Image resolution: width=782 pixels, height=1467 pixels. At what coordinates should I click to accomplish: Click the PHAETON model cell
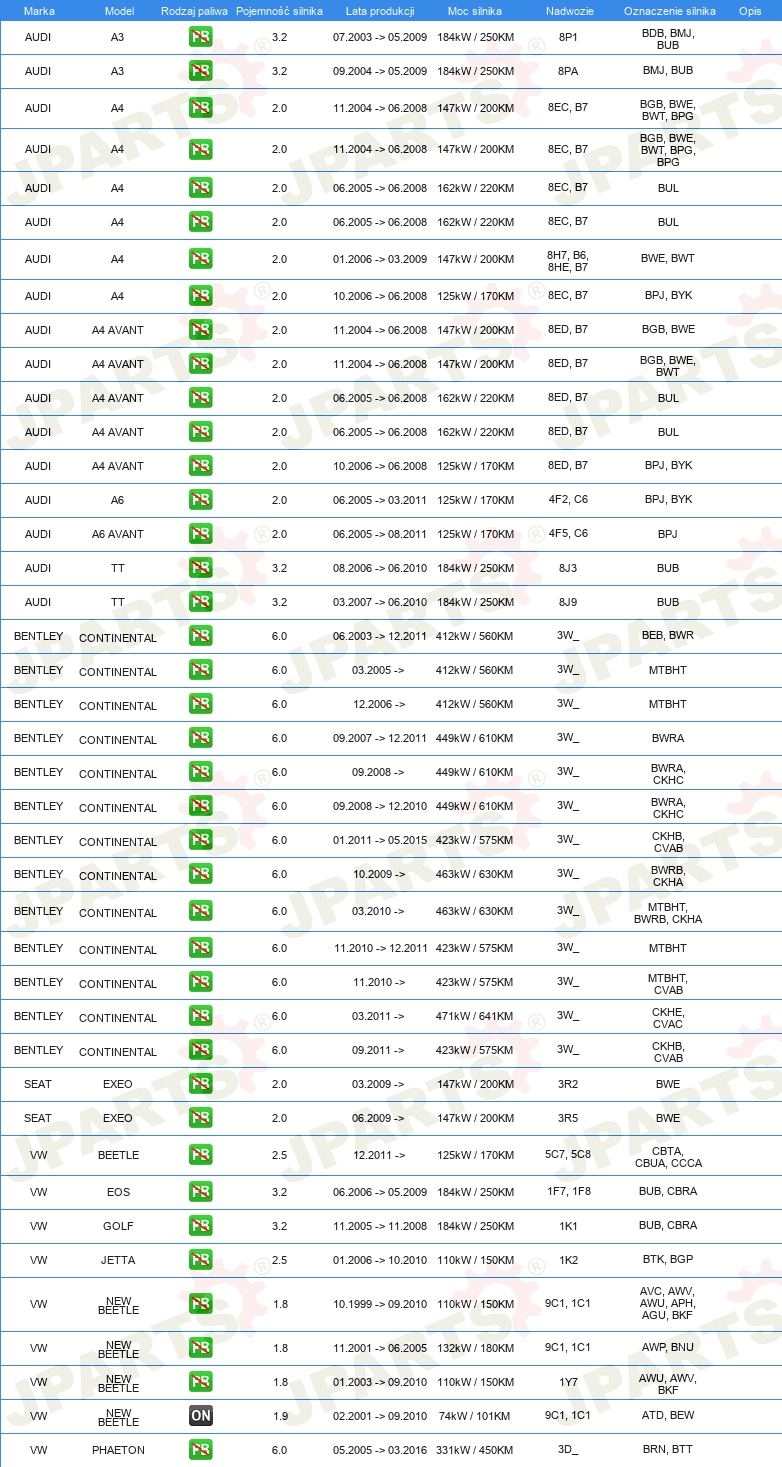click(x=118, y=1450)
